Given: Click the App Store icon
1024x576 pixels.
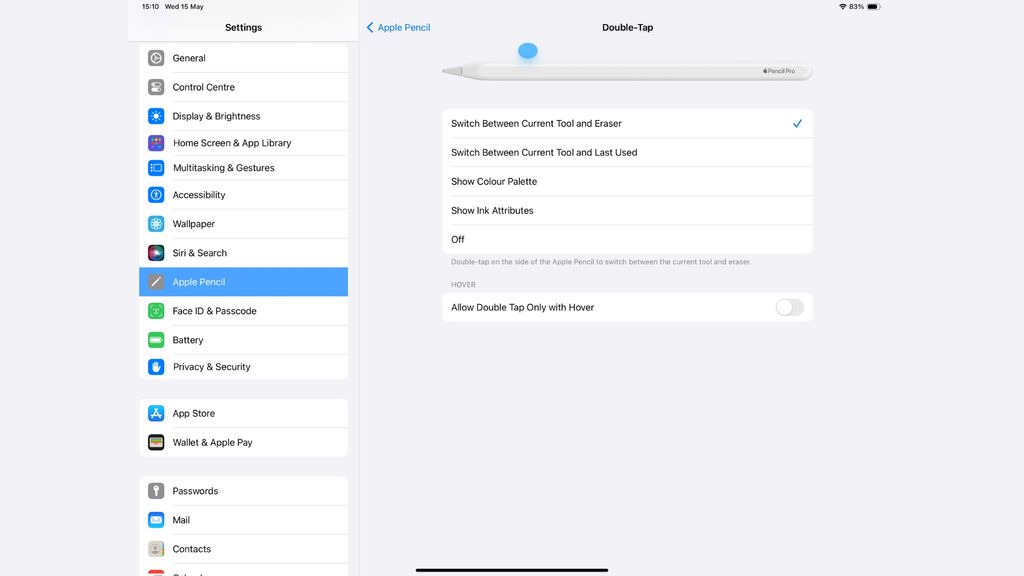Looking at the screenshot, I should (x=156, y=412).
